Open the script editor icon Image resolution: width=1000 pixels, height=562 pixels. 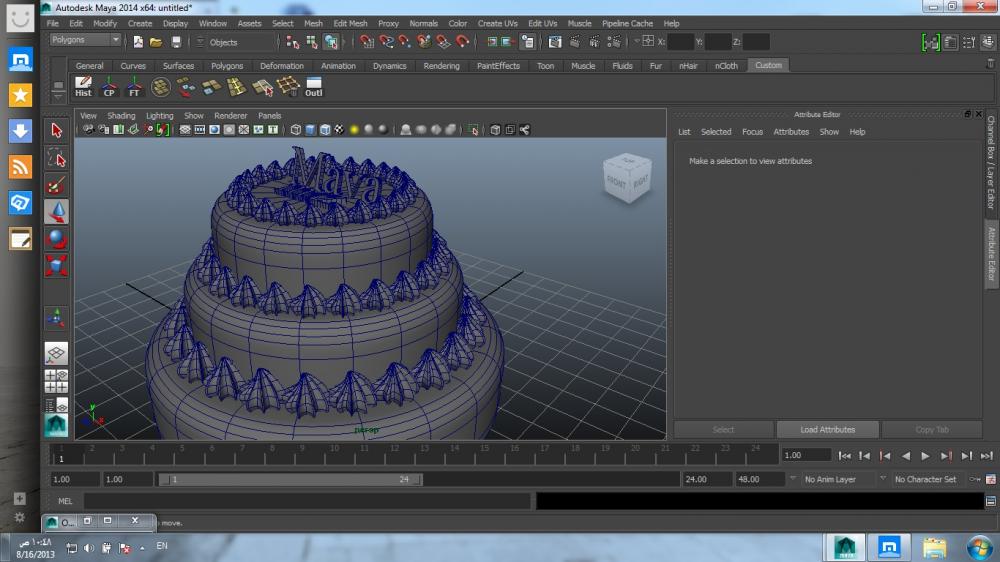[990, 501]
